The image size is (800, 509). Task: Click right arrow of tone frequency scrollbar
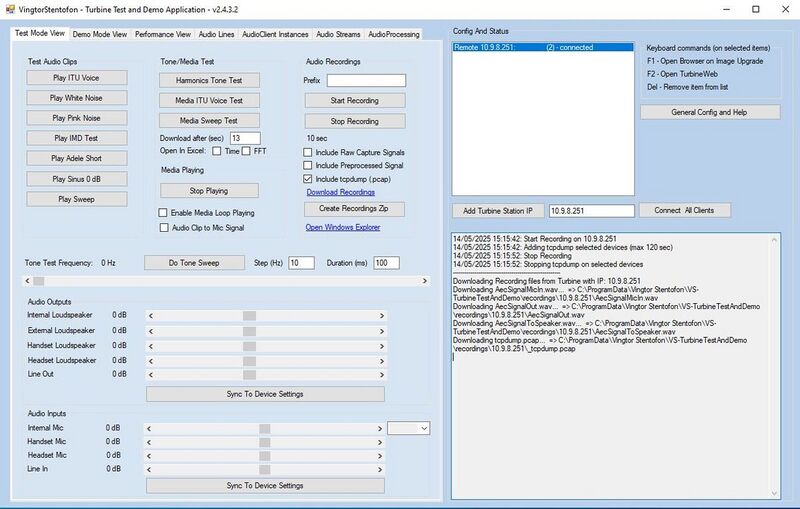pyautogui.click(x=424, y=281)
